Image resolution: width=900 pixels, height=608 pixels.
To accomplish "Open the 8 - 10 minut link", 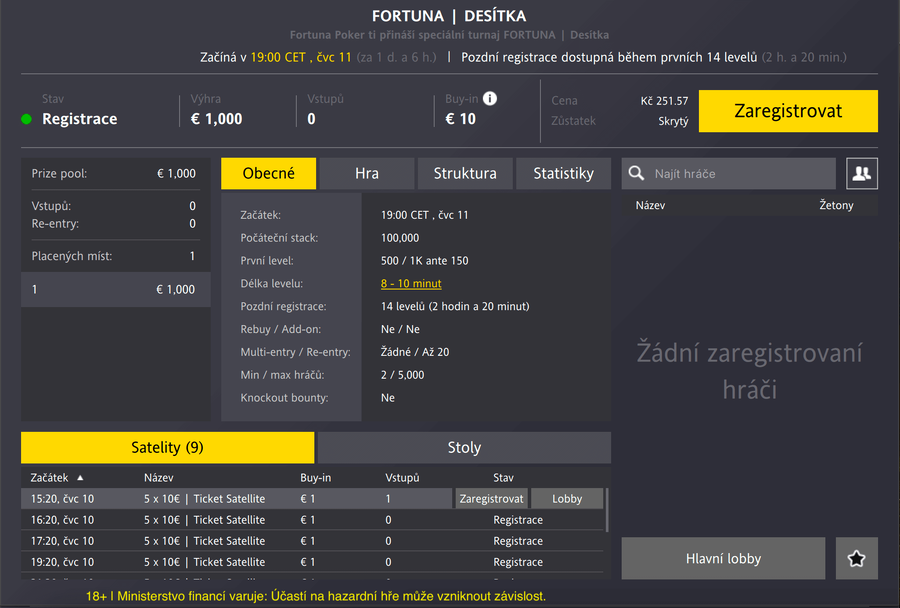I will (411, 284).
